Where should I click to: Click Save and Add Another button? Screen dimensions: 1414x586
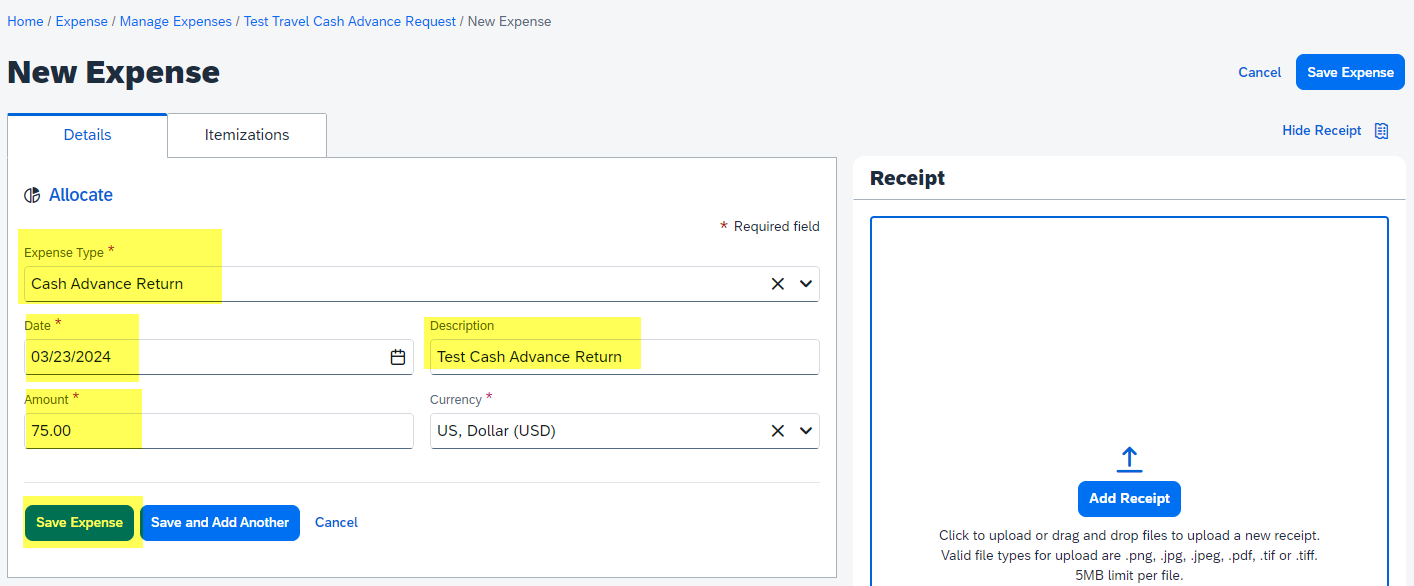pyautogui.click(x=220, y=523)
